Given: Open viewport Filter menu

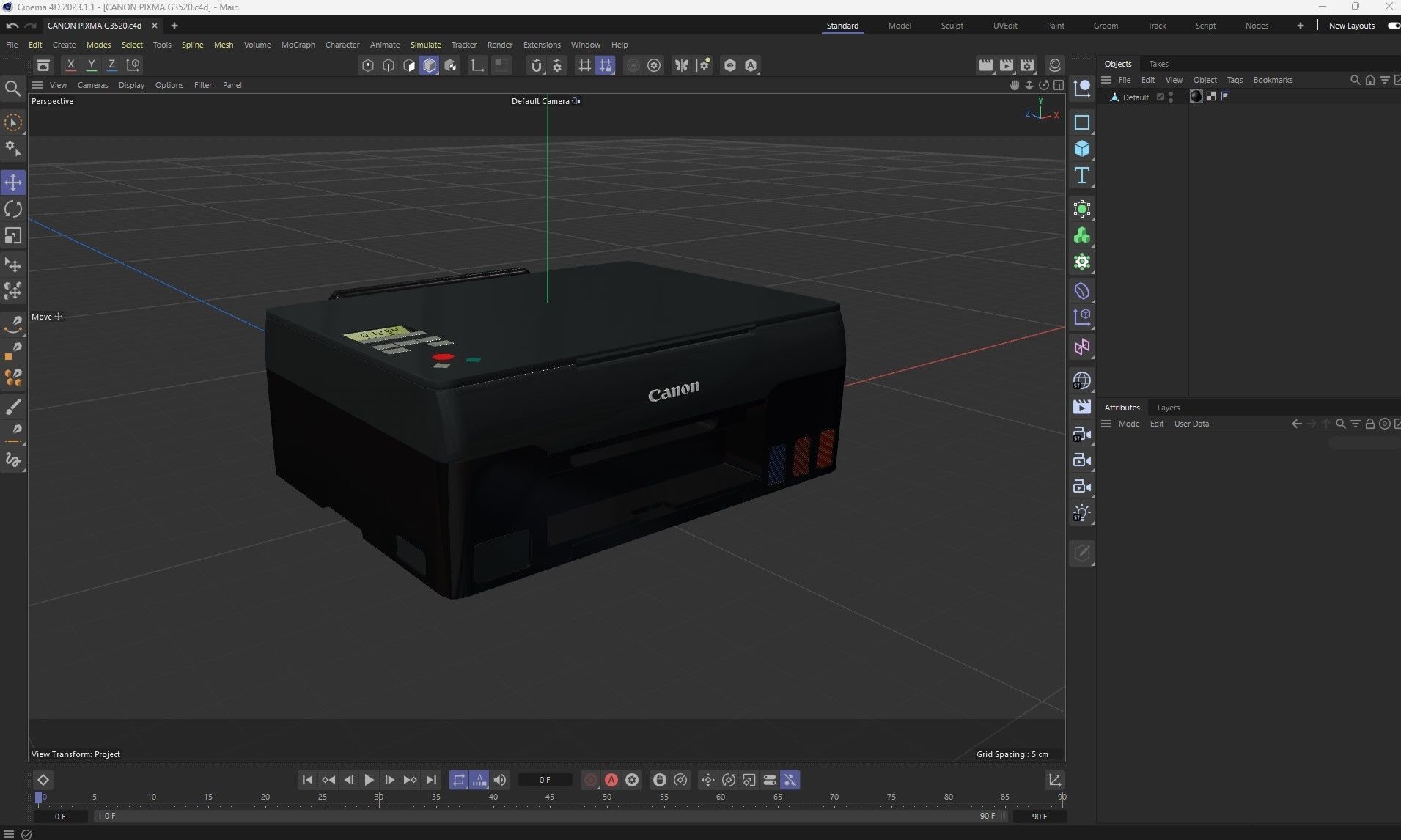Looking at the screenshot, I should pyautogui.click(x=203, y=85).
